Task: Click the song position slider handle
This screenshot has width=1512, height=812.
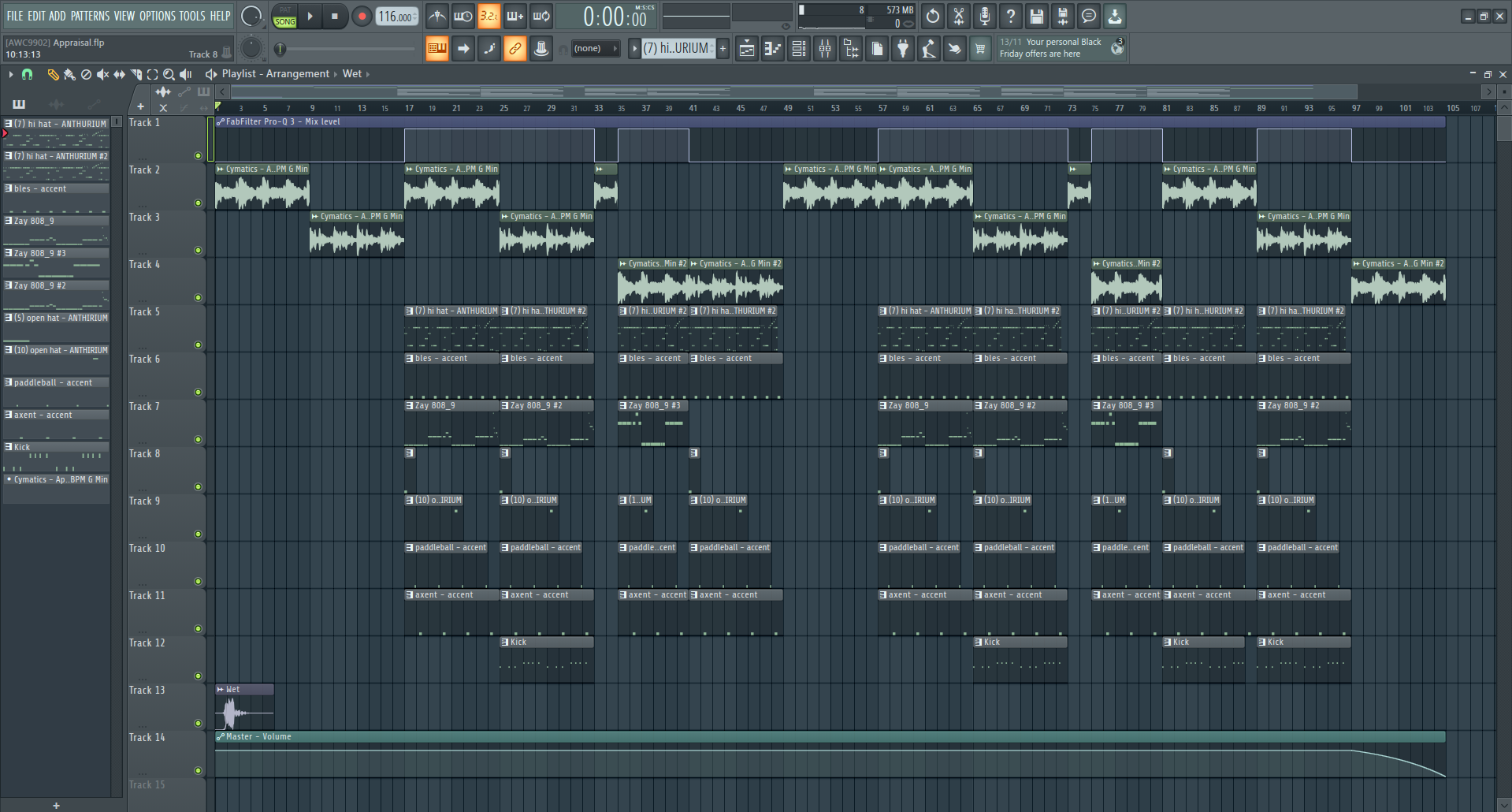Action: point(280,49)
